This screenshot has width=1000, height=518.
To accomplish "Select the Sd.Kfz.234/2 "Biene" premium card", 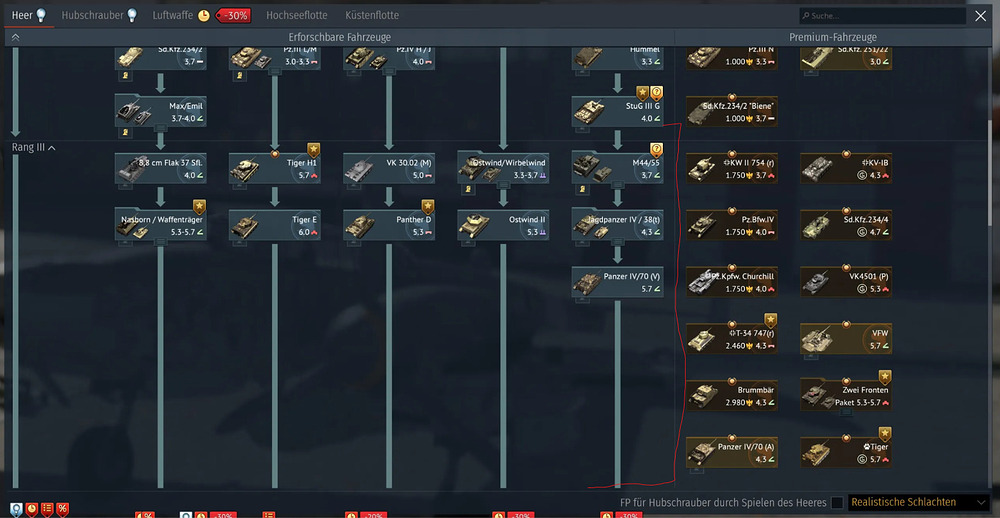I will click(732, 112).
